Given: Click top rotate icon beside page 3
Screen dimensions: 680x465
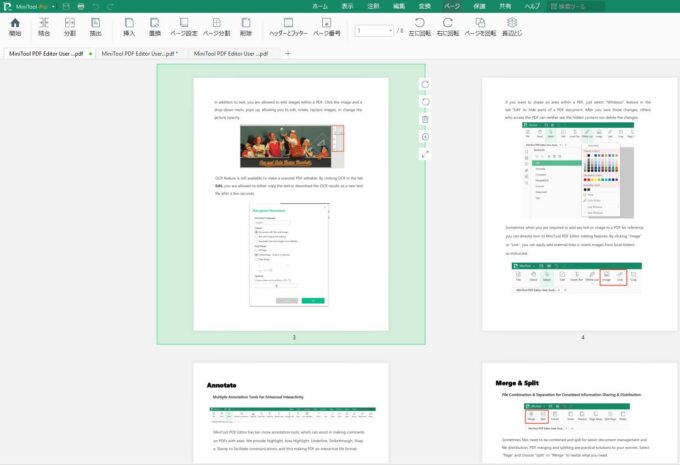Looking at the screenshot, I should pyautogui.click(x=425, y=85).
